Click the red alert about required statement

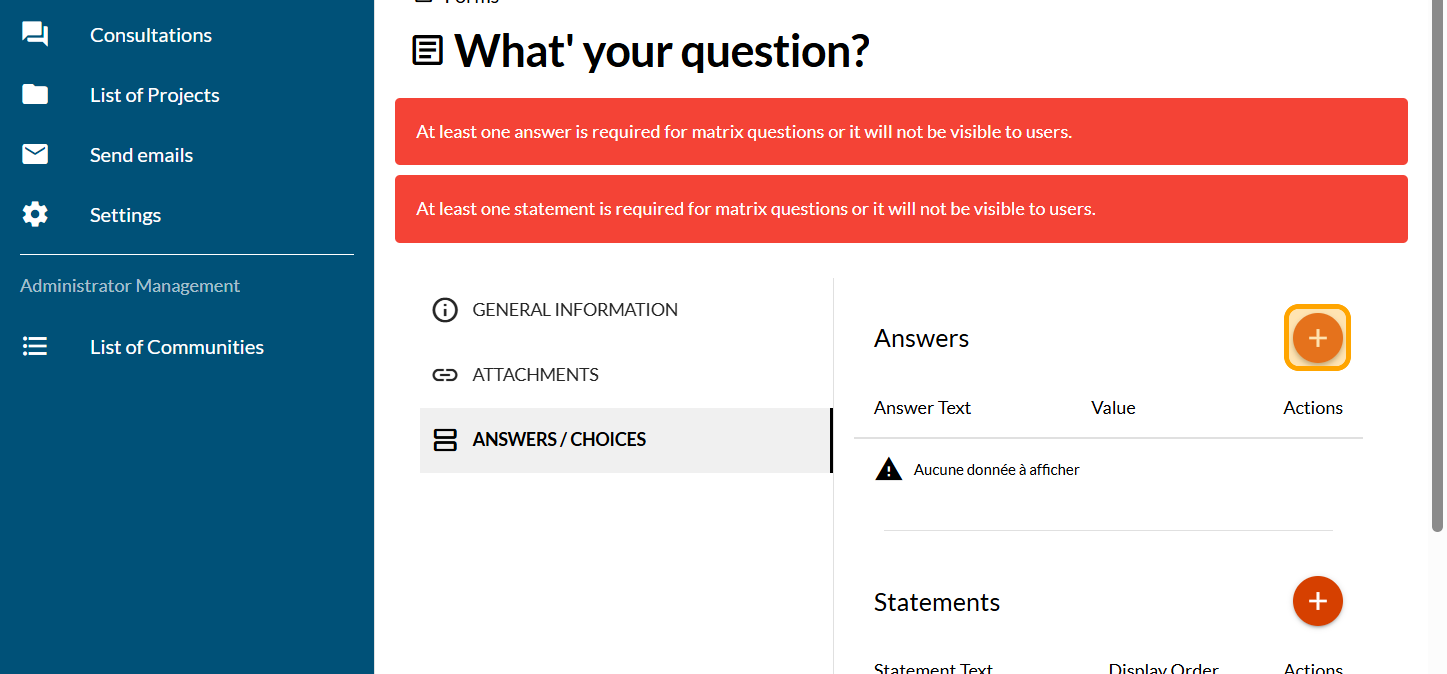[x=901, y=209]
